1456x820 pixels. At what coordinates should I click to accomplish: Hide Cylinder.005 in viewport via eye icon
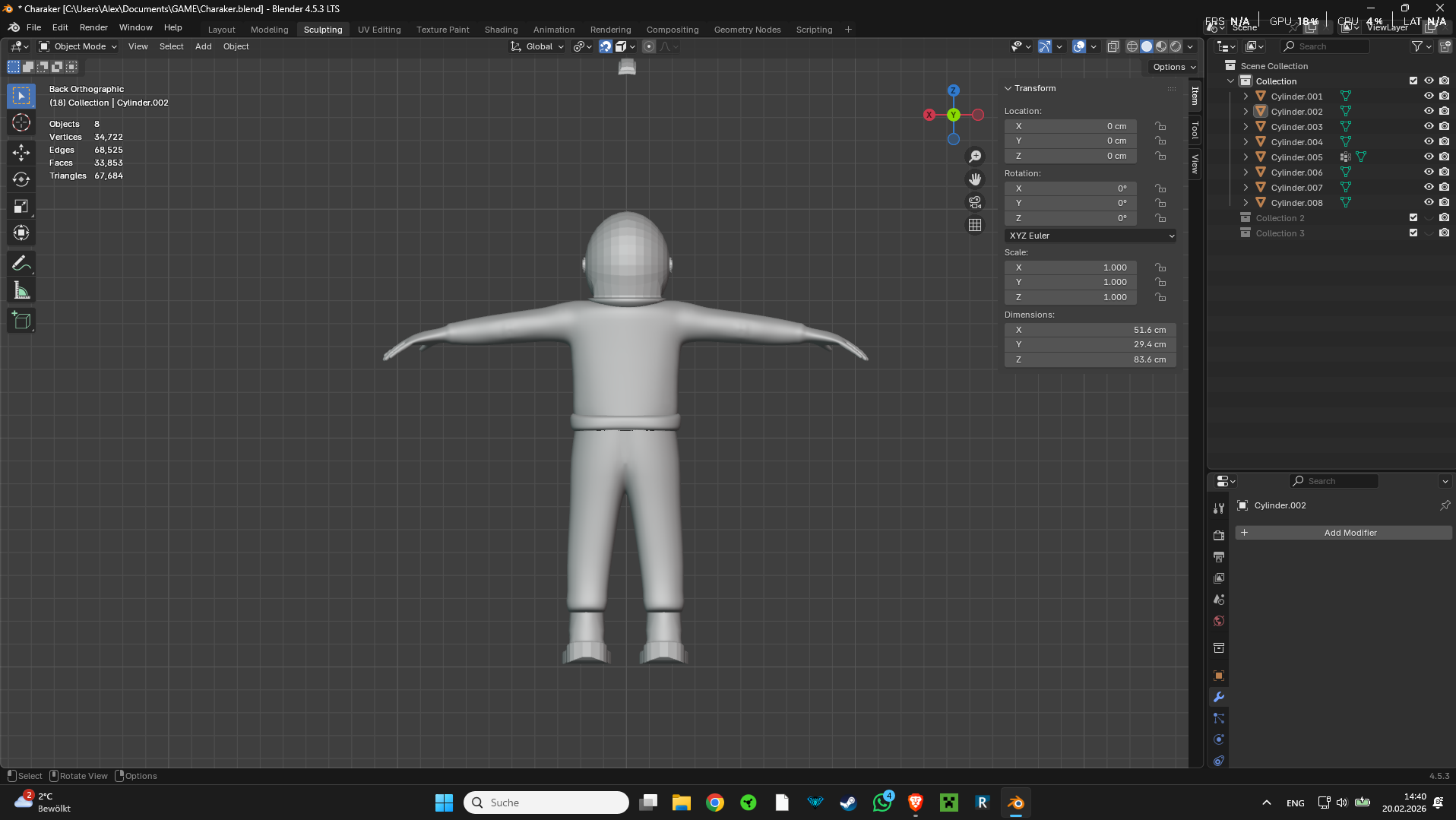tap(1429, 157)
